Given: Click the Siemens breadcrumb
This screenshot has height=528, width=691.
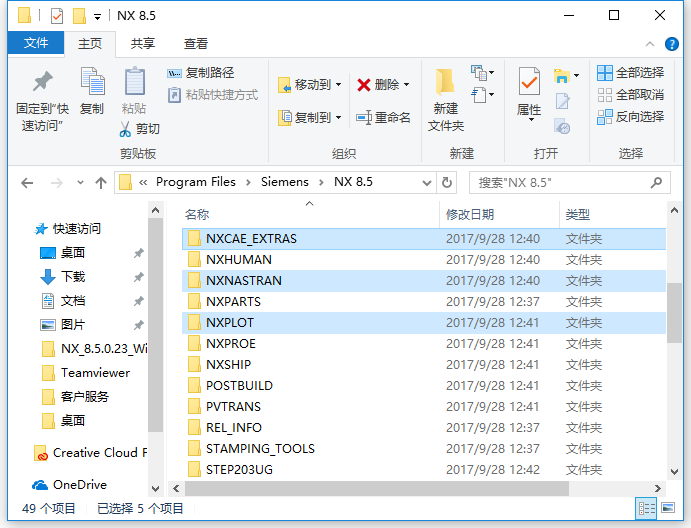Looking at the screenshot, I should (x=285, y=182).
